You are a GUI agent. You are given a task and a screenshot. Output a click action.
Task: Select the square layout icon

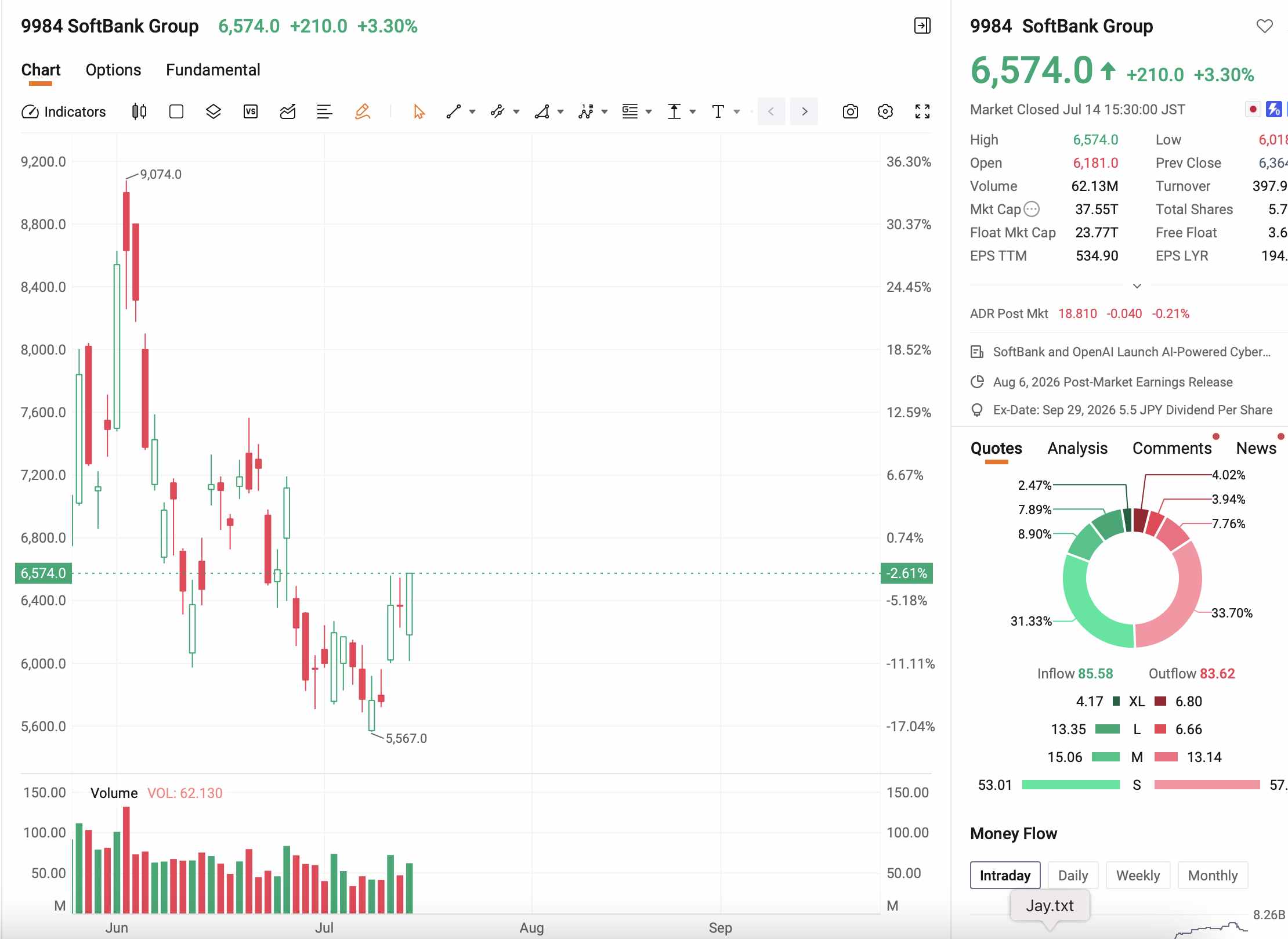(176, 111)
